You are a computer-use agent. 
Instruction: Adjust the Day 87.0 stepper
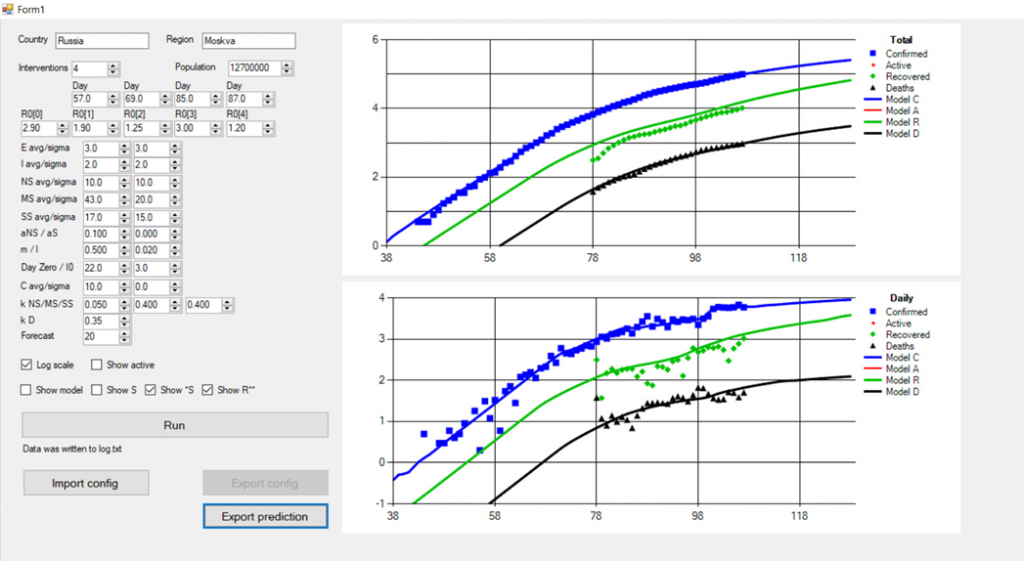[x=268, y=99]
